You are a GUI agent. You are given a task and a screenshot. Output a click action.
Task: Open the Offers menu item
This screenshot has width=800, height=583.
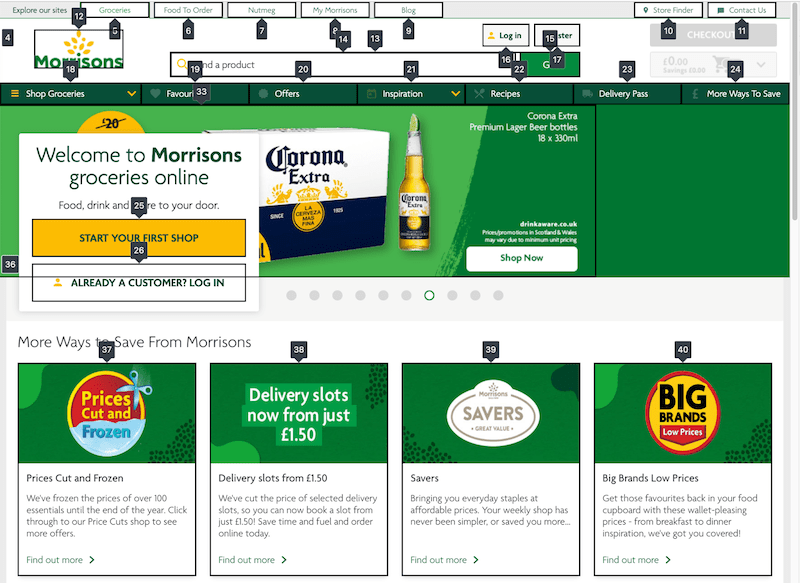303,94
